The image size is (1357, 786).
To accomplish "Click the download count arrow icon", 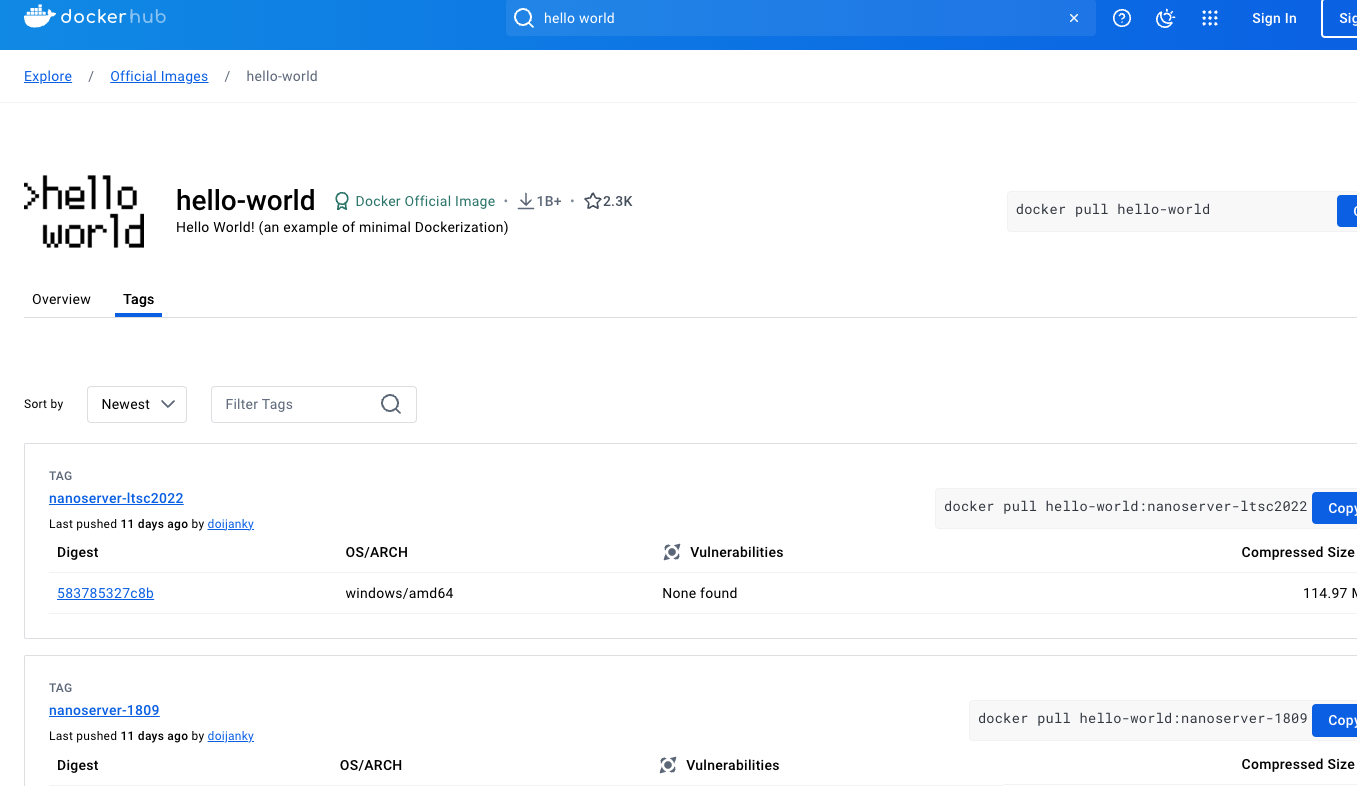I will 525,201.
